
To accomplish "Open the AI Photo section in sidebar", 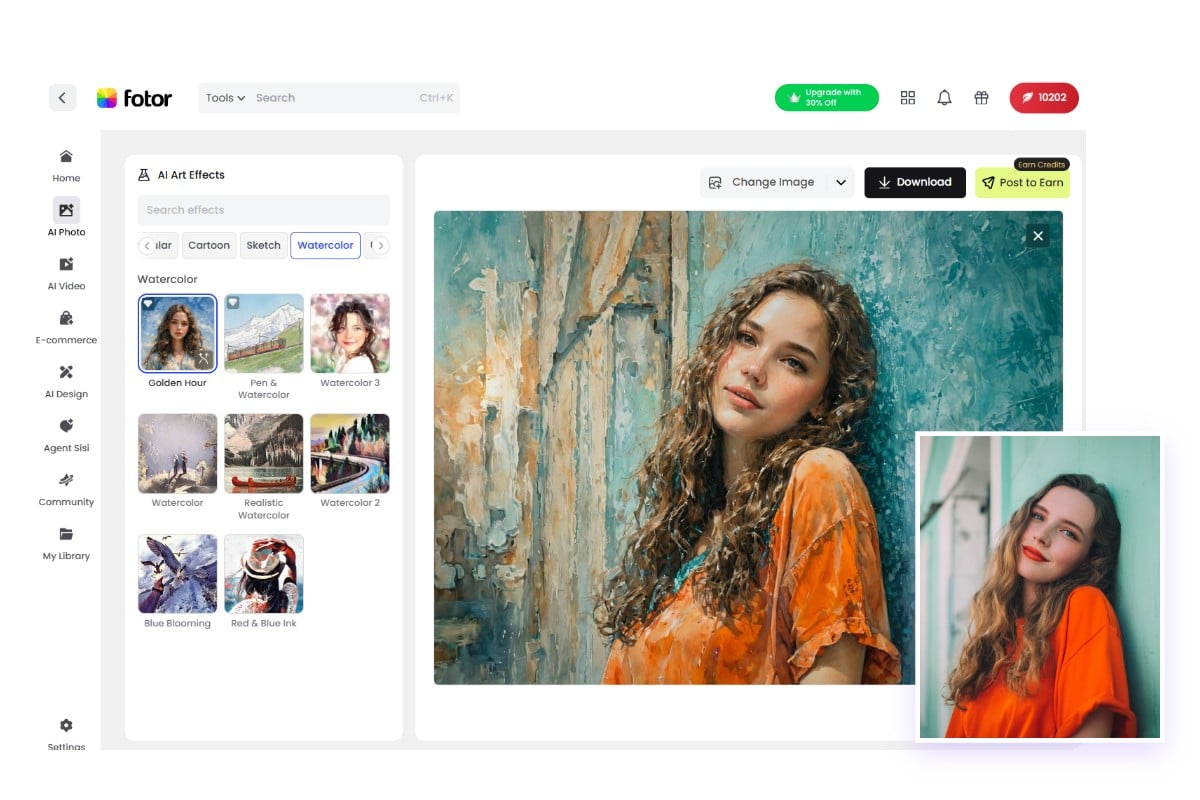I will 65,215.
